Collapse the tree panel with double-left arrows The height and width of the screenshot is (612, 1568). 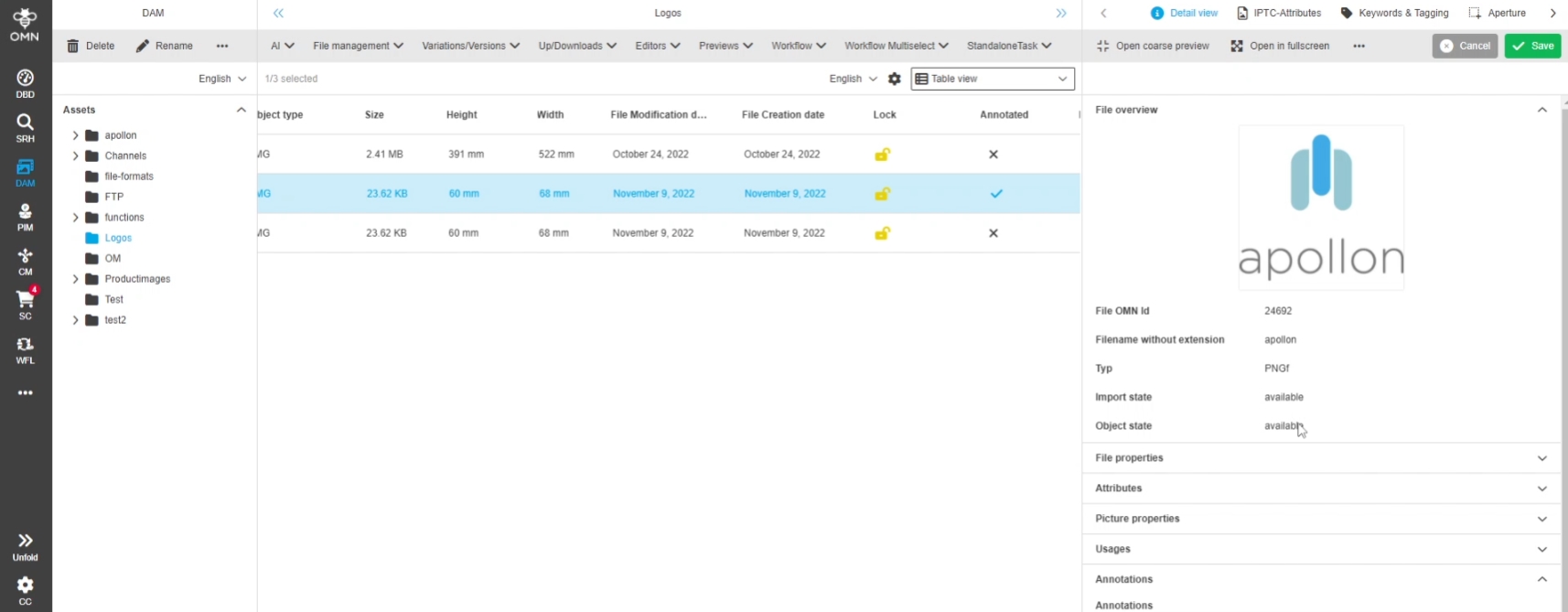pos(278,13)
